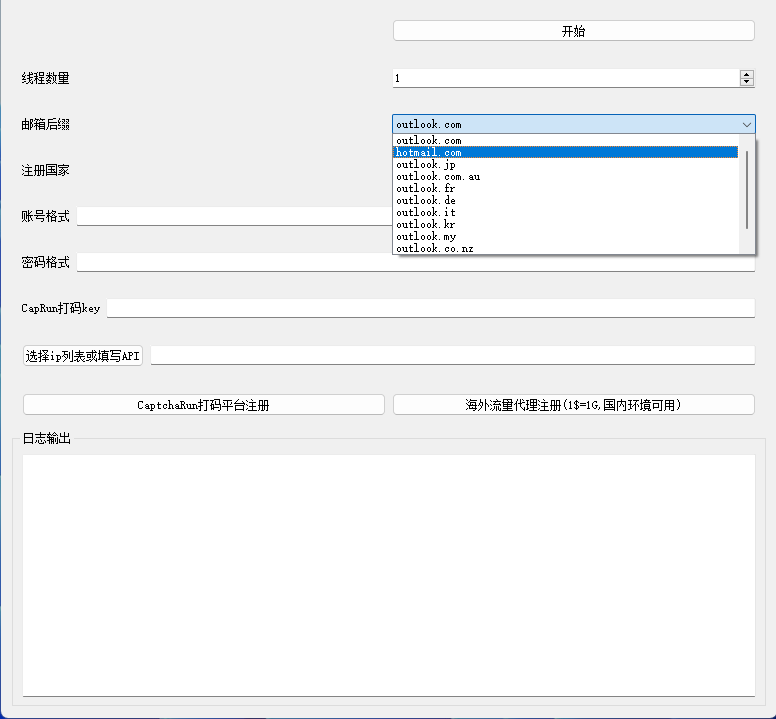Click the 海外流量代理注册 button

pyautogui.click(x=573, y=405)
